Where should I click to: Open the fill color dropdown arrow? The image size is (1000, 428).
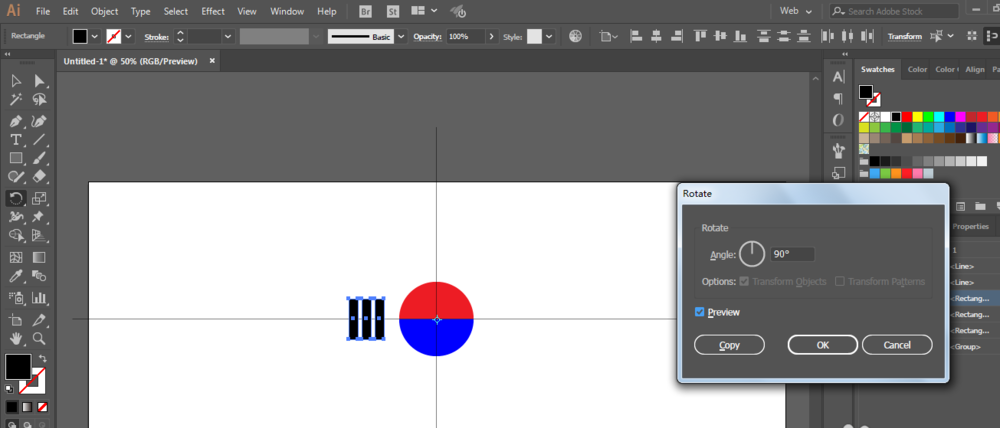95,36
